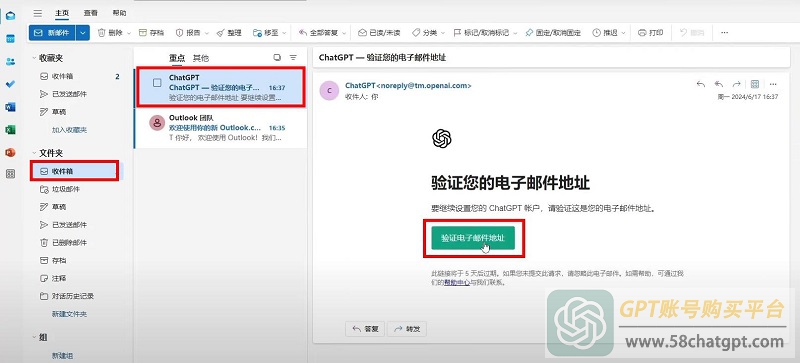This screenshot has width=800, height=363.
Task: Click the 报告 shield toolbar button
Action: point(188,33)
